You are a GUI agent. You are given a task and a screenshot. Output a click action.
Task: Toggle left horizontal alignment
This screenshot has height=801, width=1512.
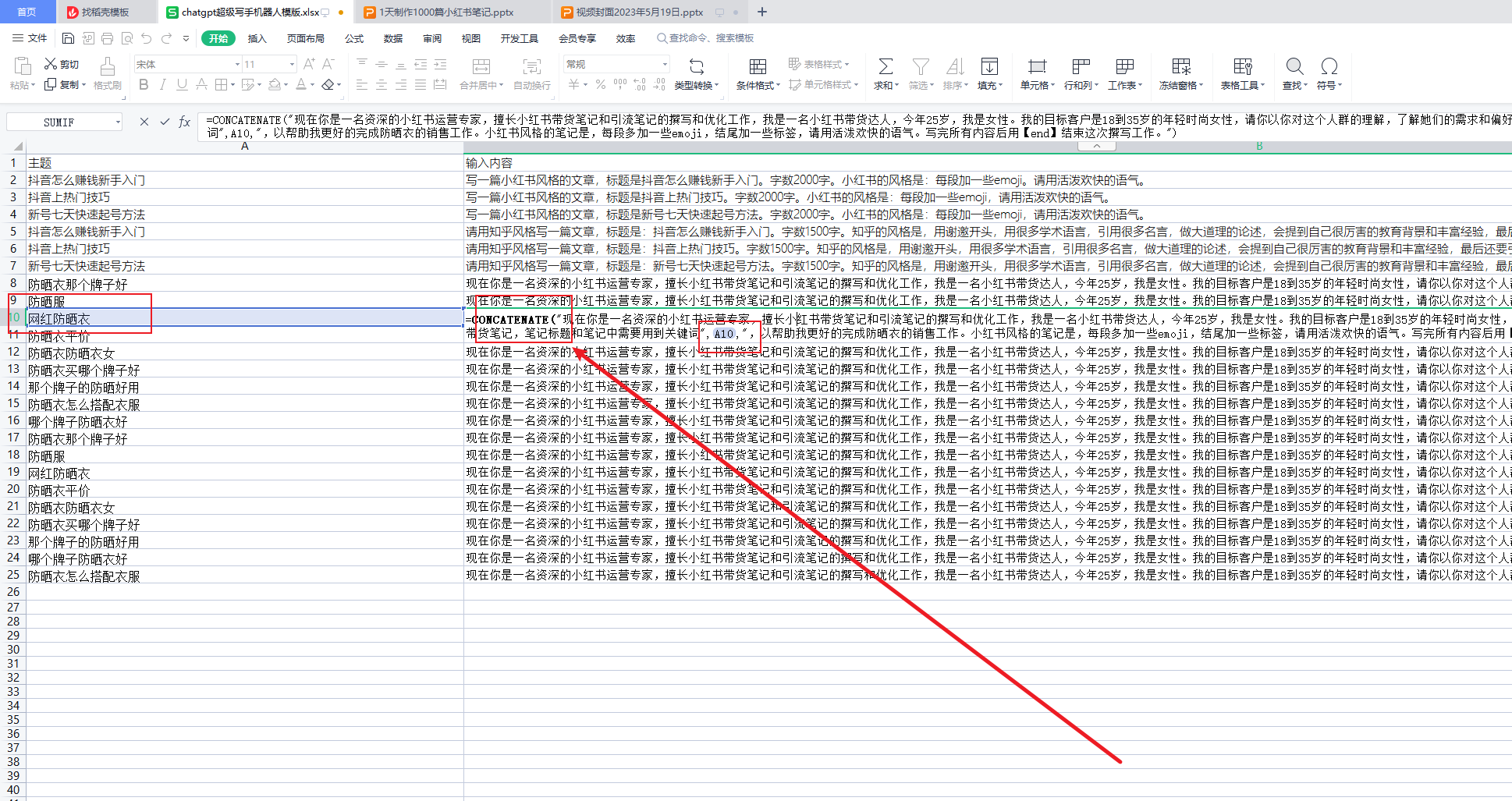(361, 84)
